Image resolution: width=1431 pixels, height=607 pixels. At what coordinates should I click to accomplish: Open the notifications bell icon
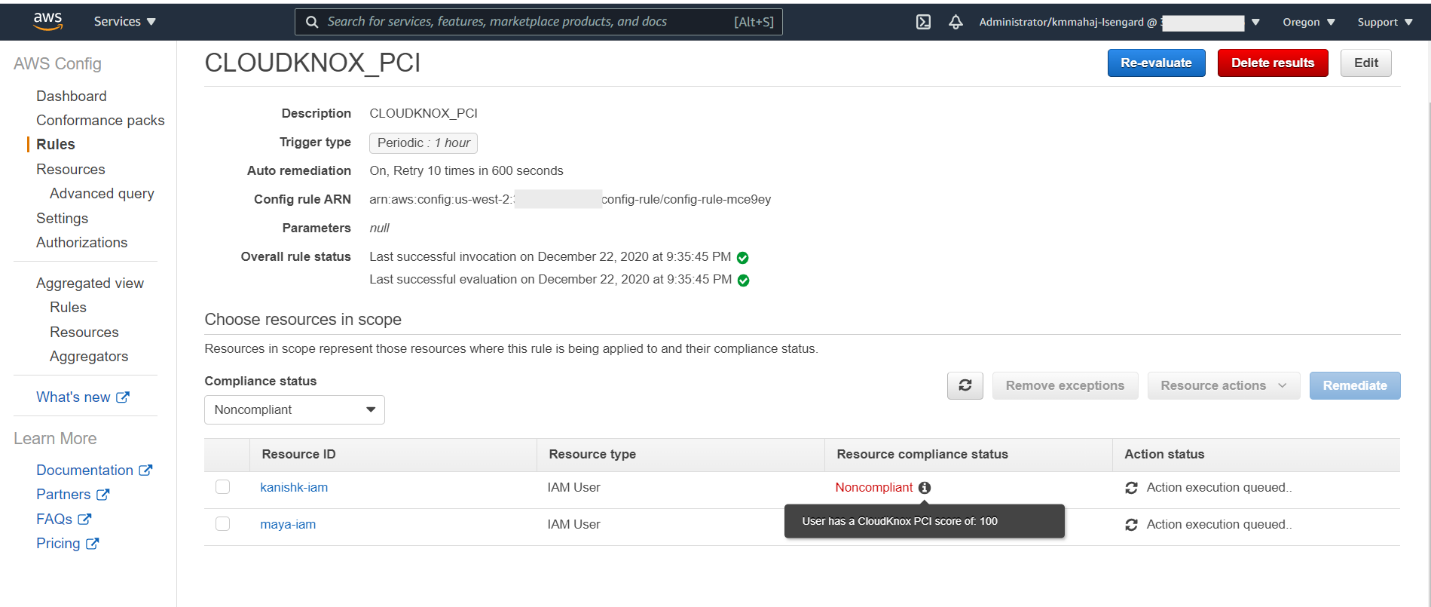click(955, 22)
